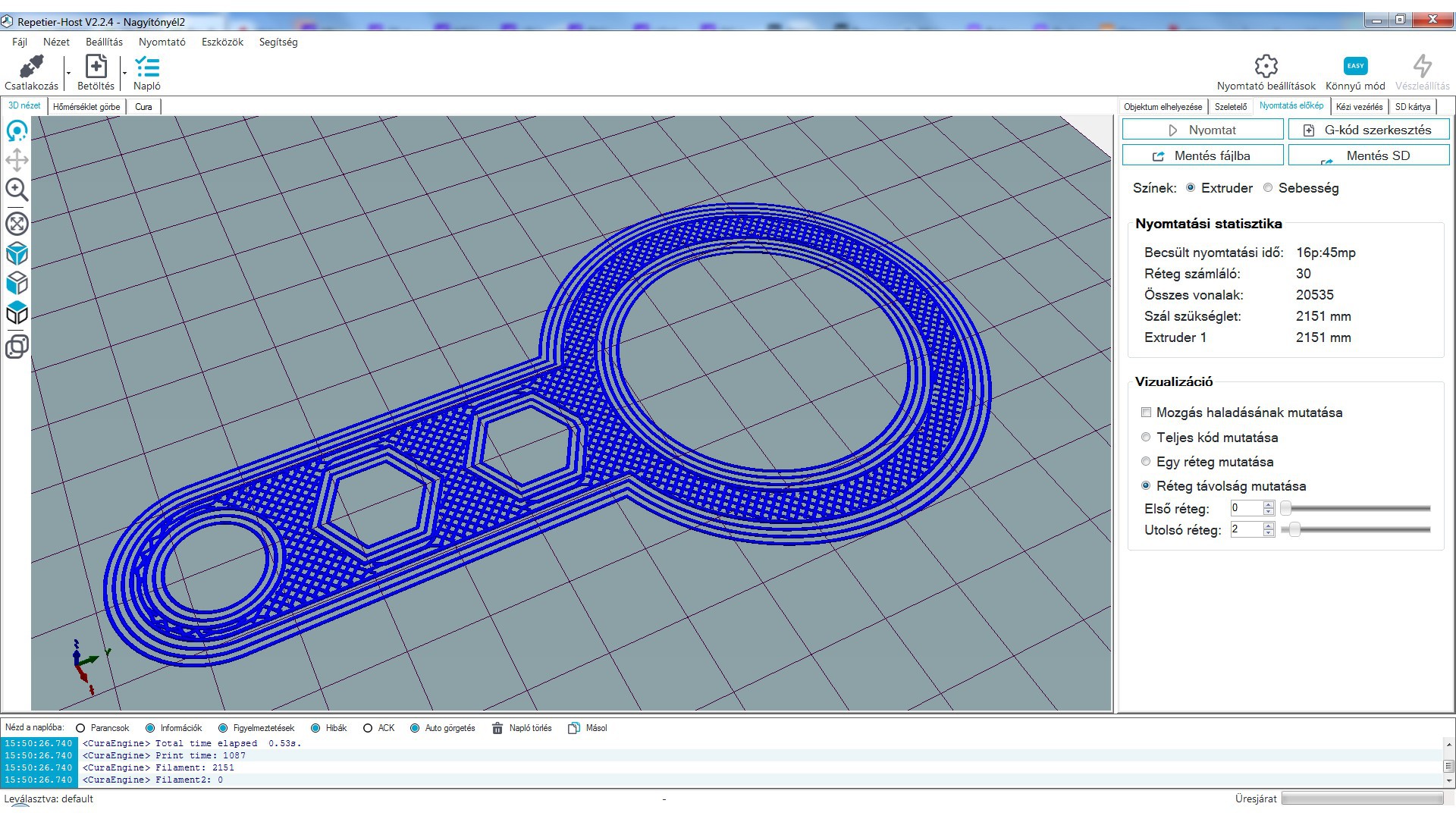The height and width of the screenshot is (819, 1456).
Task: Open the Napló log list icon
Action: (147, 67)
